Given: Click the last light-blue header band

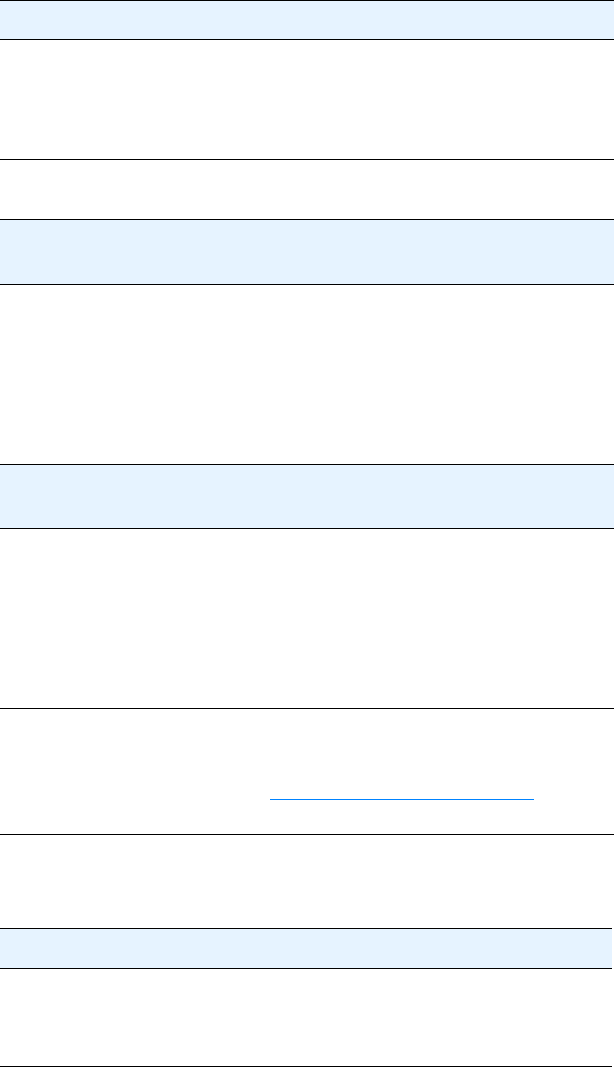Looking at the screenshot, I should point(307,949).
